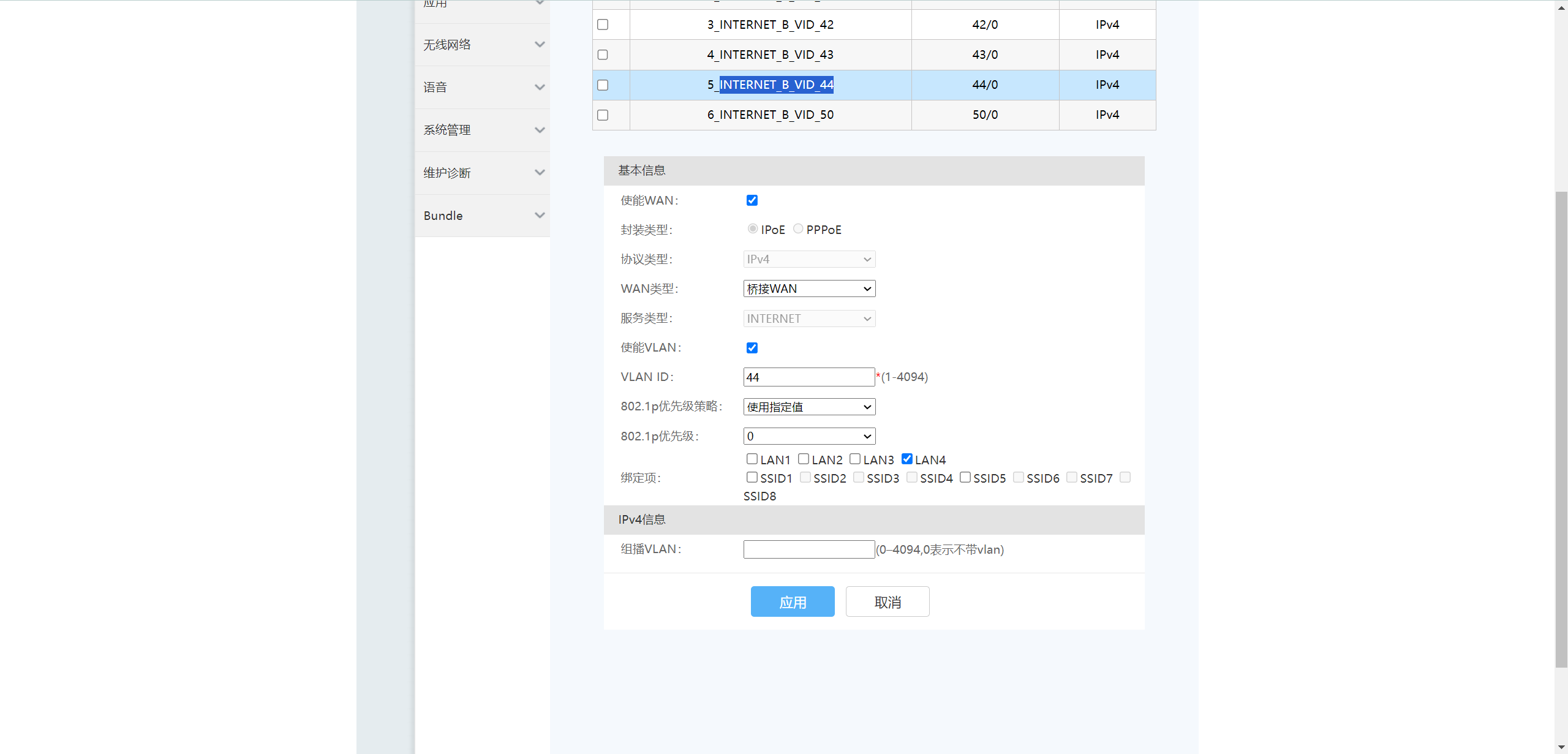Expand the Bundle chevron arrow
The height and width of the screenshot is (754, 1568).
tap(539, 216)
